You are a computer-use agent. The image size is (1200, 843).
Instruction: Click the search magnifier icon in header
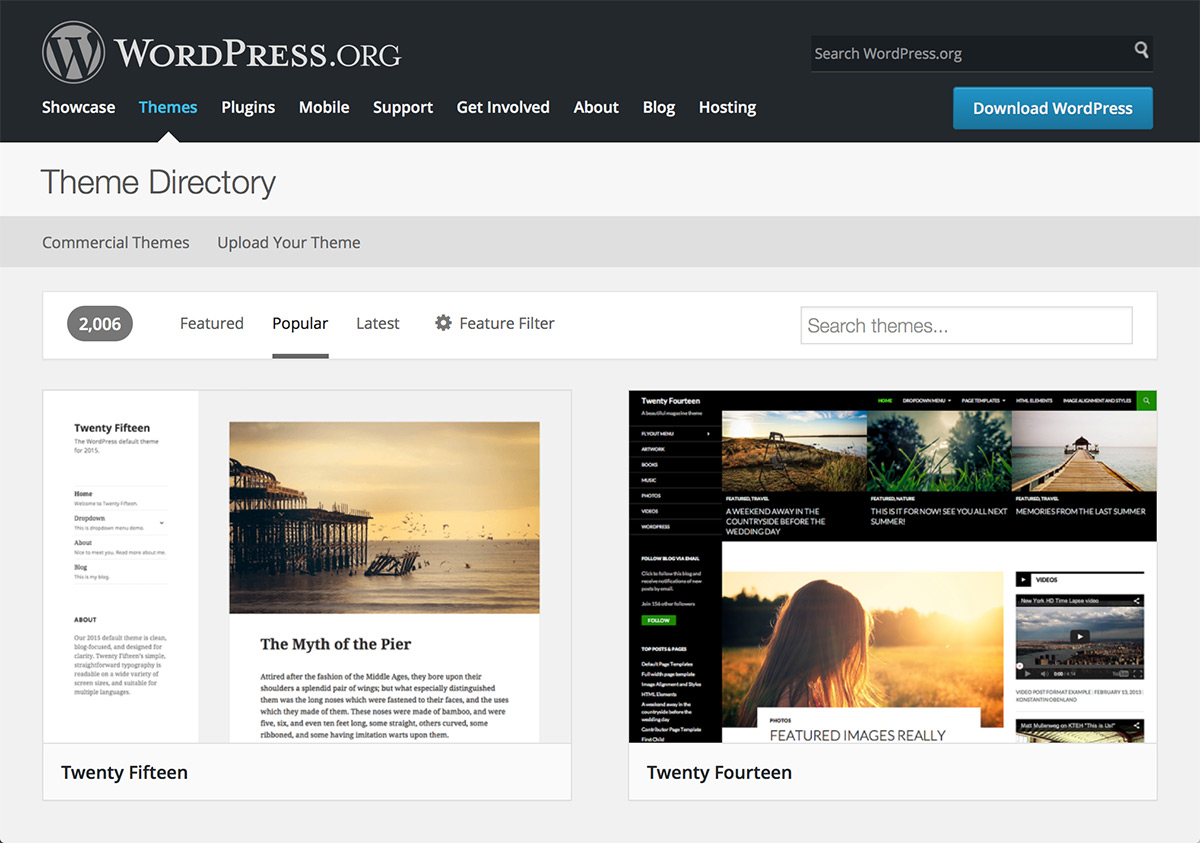(x=1141, y=51)
